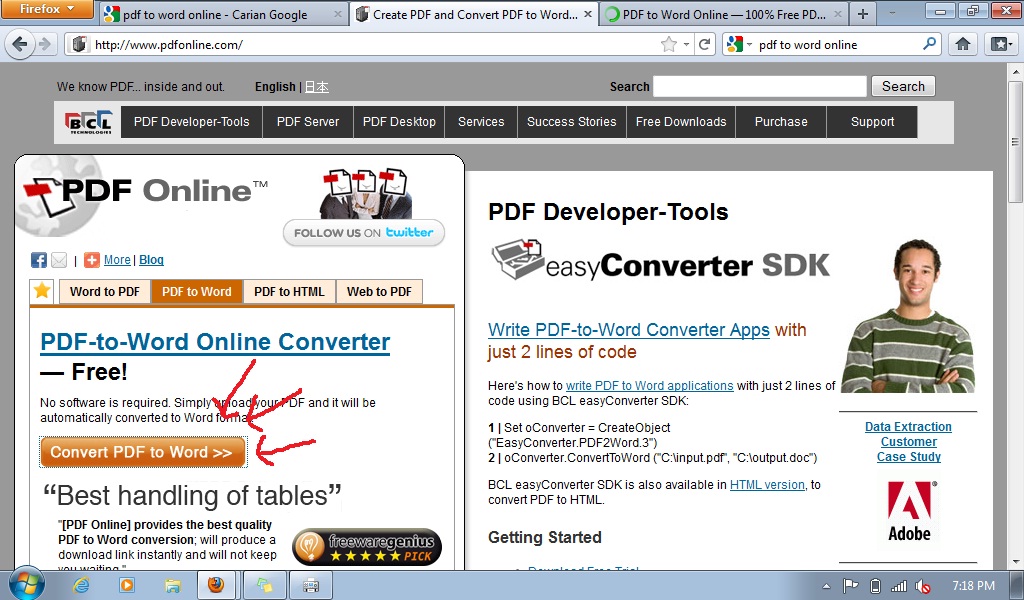Image resolution: width=1024 pixels, height=600 pixels.
Task: Open PDF Desktop menu
Action: [399, 122]
